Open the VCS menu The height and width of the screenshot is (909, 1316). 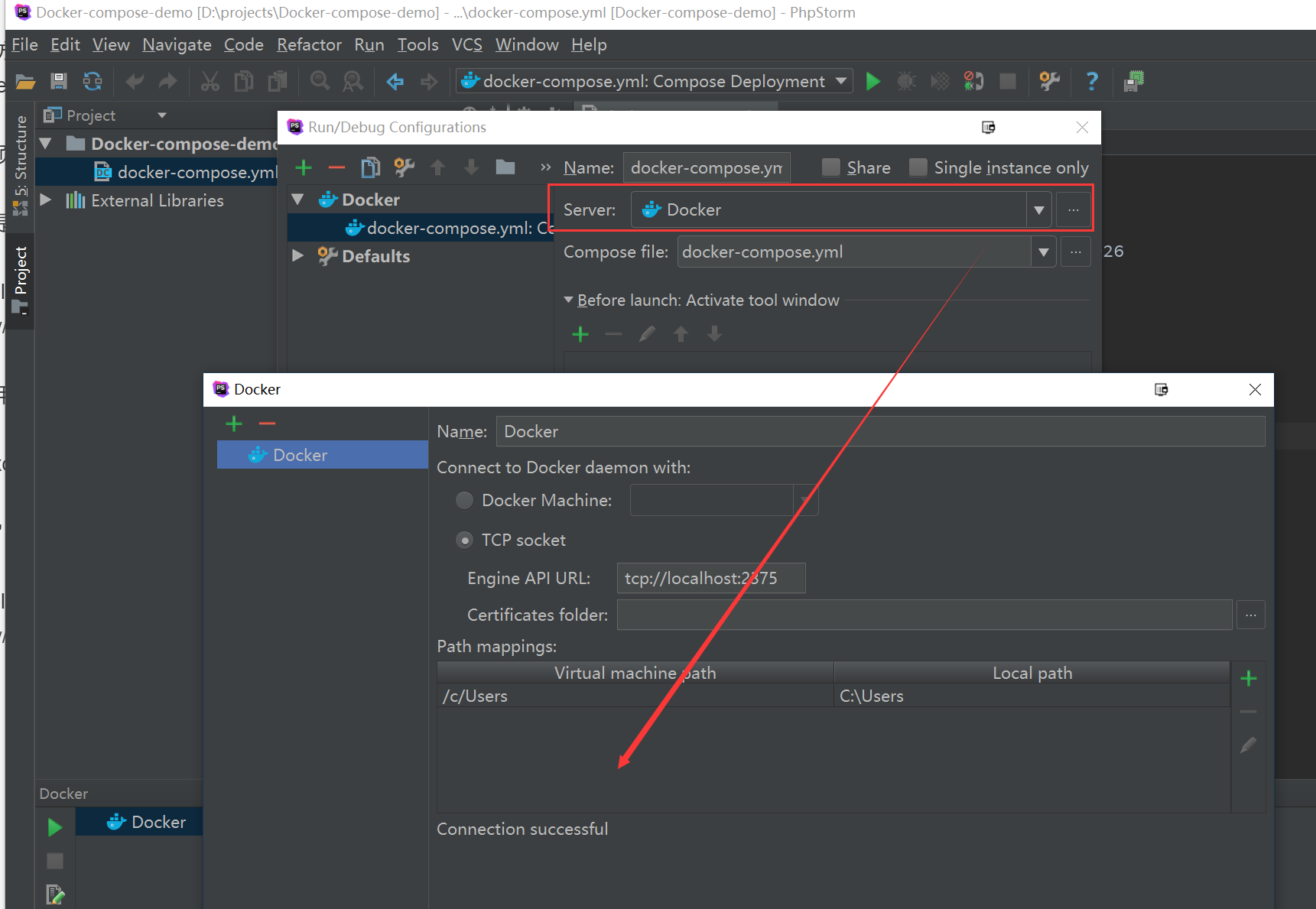pos(466,45)
